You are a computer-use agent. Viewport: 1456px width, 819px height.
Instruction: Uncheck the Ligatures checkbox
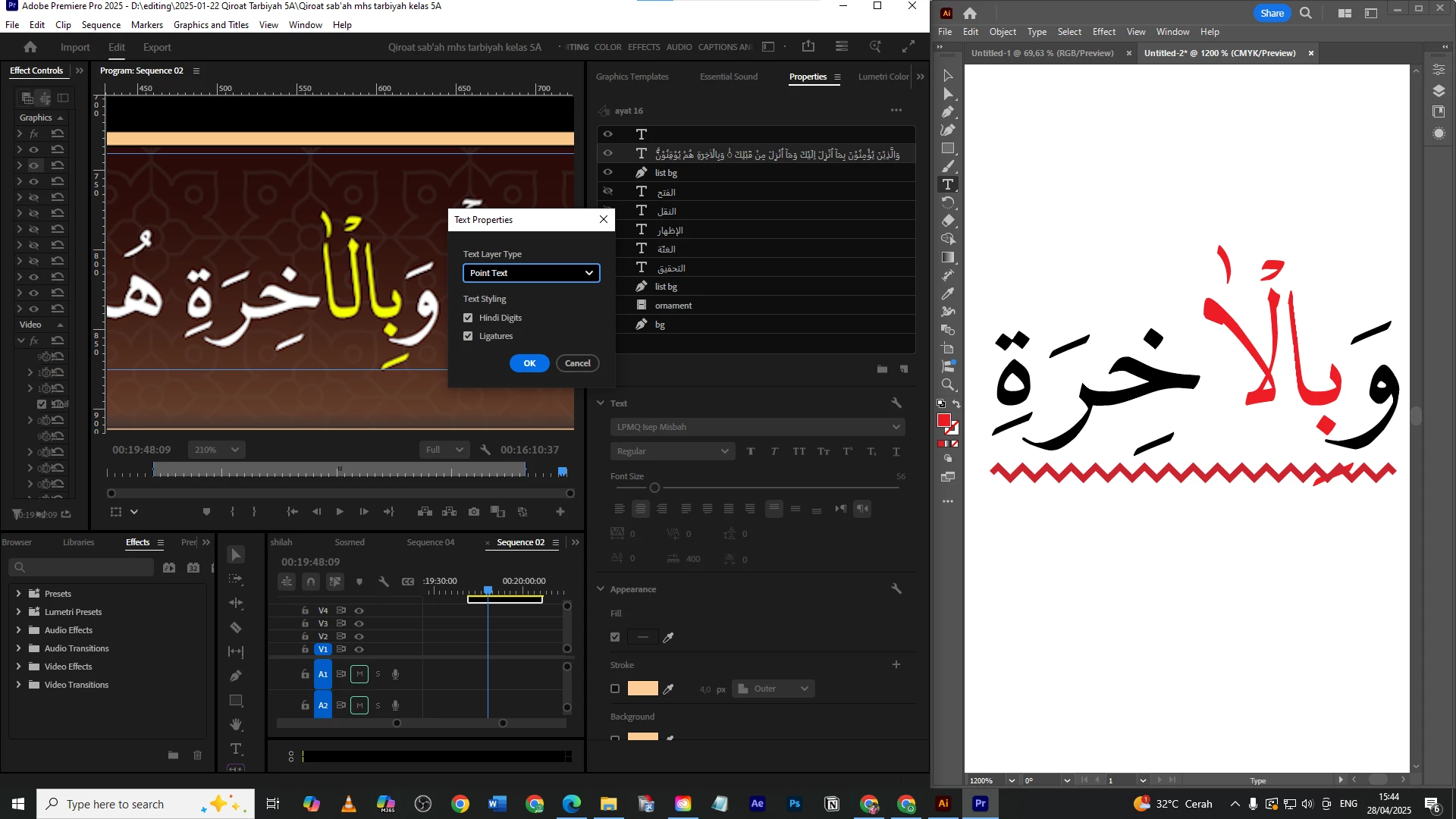pos(468,336)
